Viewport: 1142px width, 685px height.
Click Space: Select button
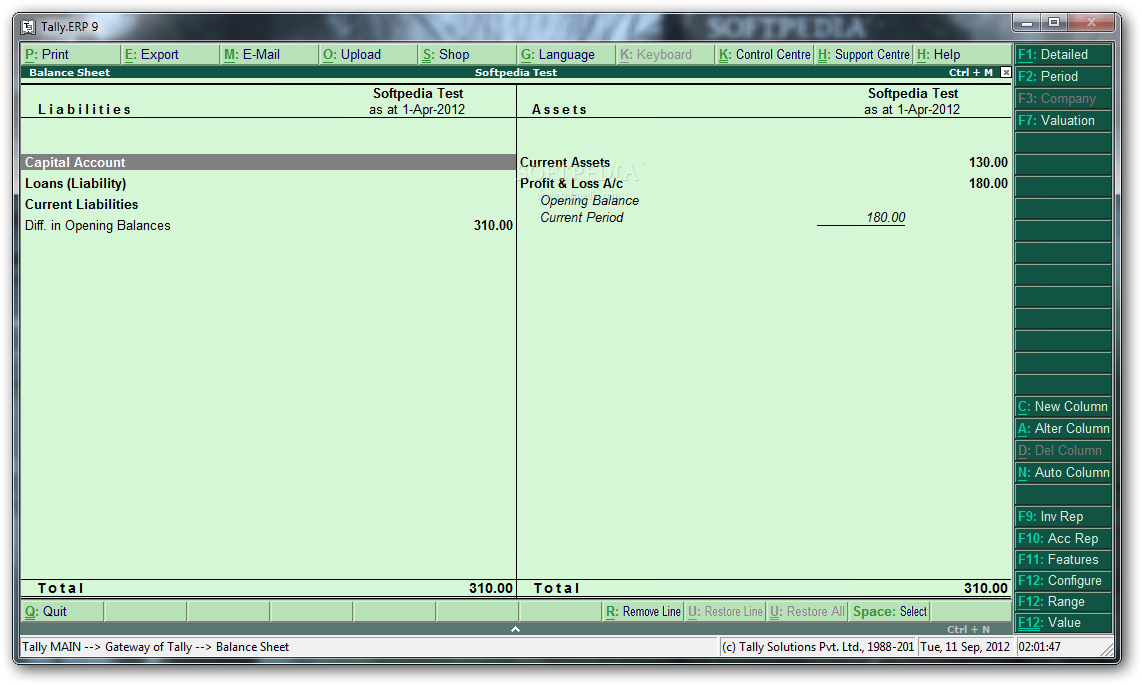pos(889,611)
